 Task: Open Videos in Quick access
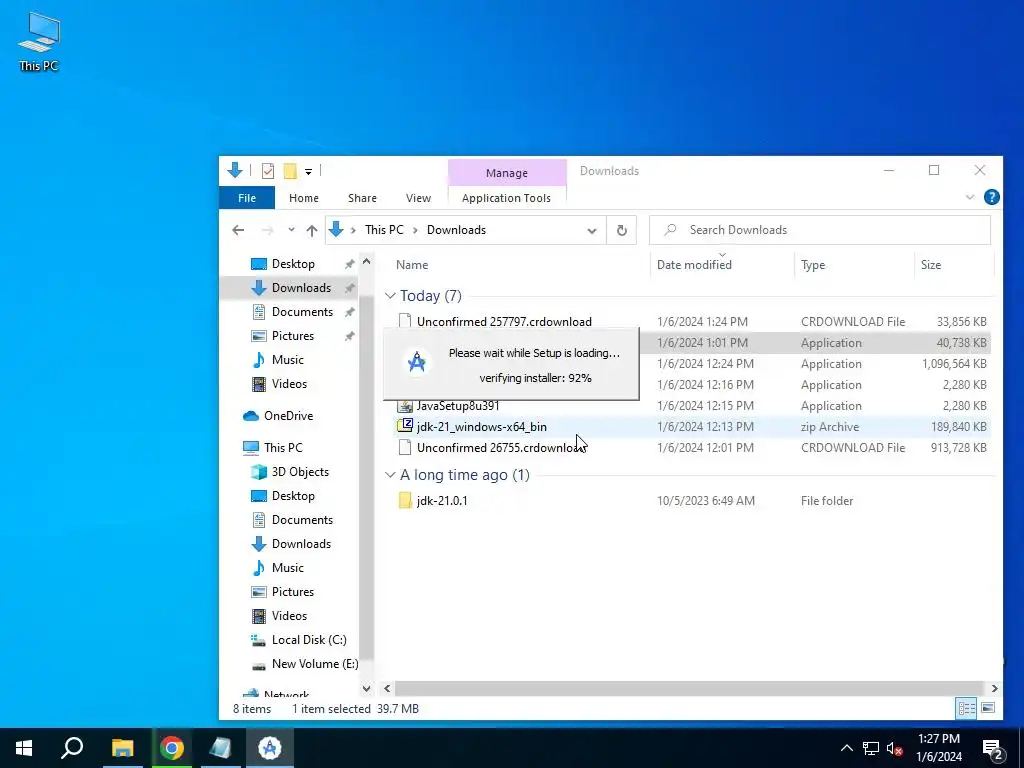pyautogui.click(x=289, y=384)
